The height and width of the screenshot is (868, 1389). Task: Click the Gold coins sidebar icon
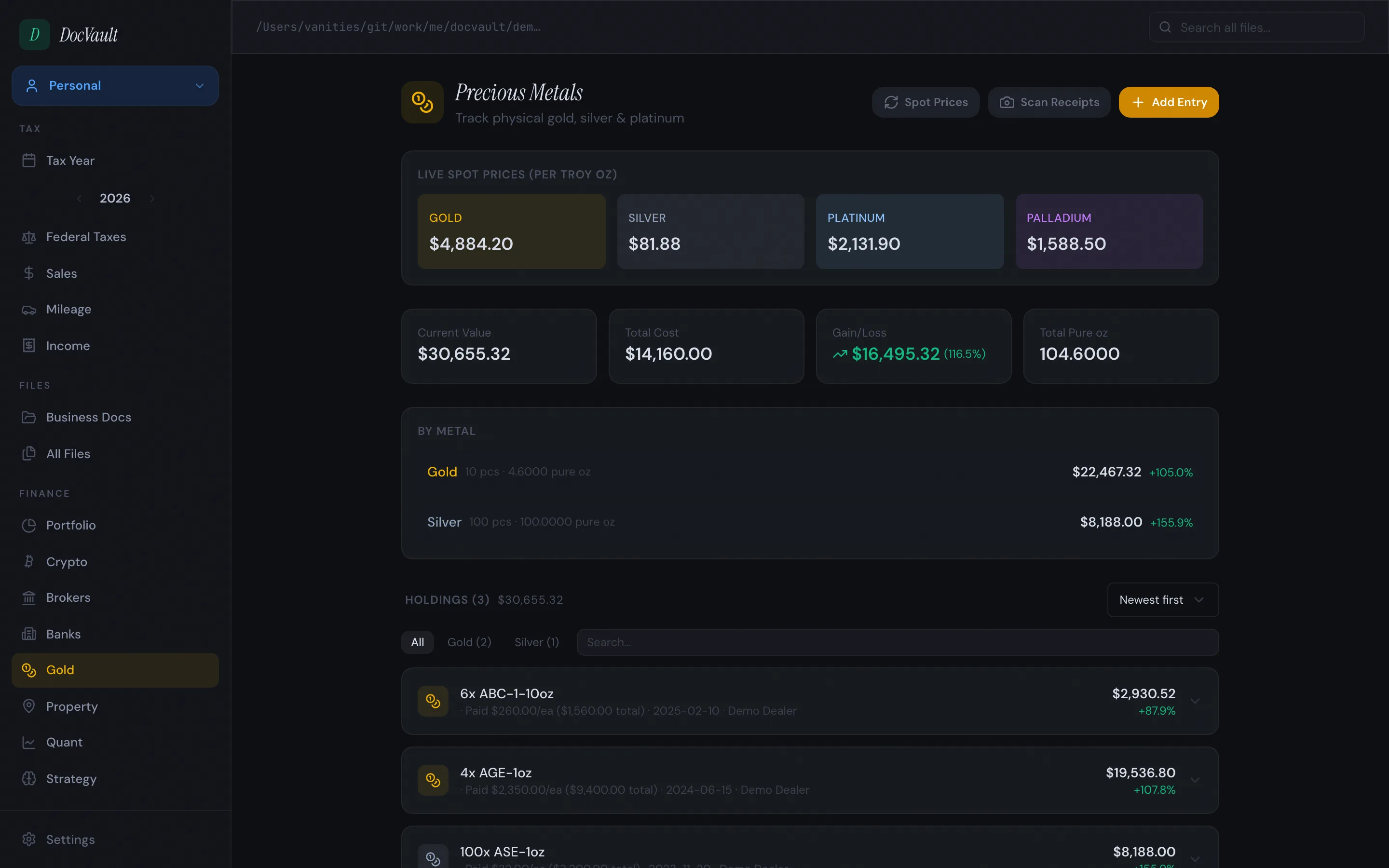point(29,670)
